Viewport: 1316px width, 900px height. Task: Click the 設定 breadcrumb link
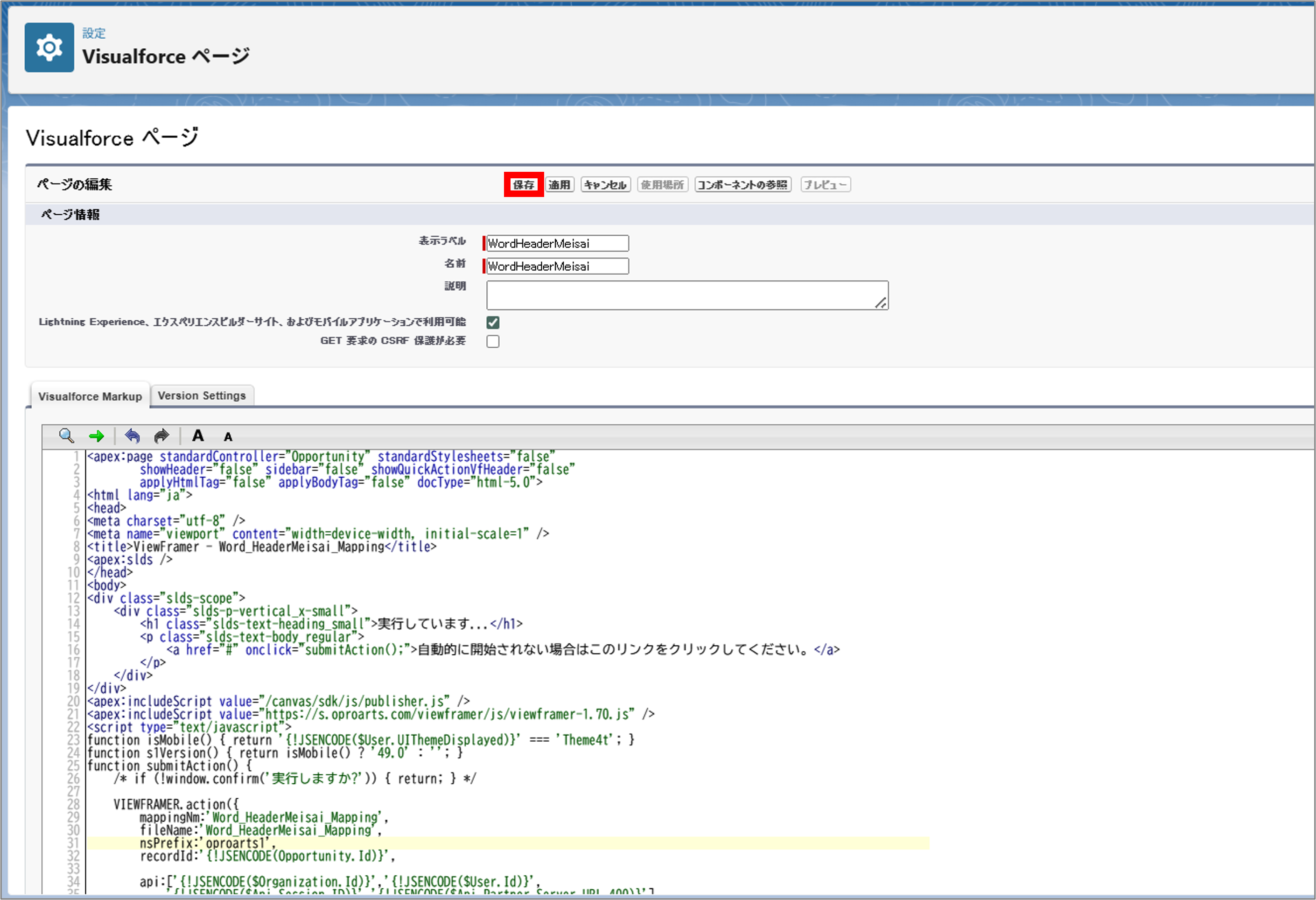93,33
